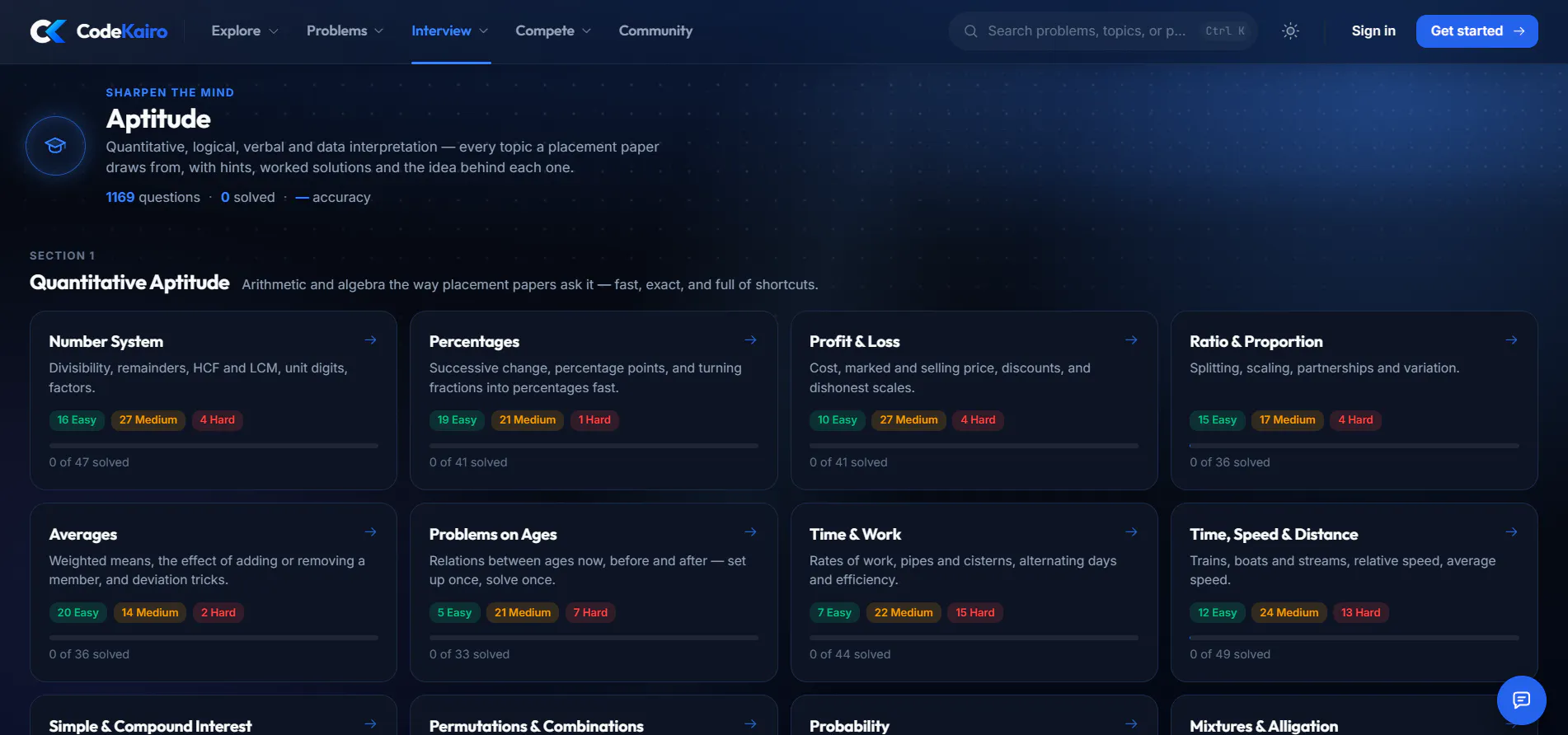Toggle the light/dark theme sun icon
The image size is (1568, 735).
(x=1290, y=31)
